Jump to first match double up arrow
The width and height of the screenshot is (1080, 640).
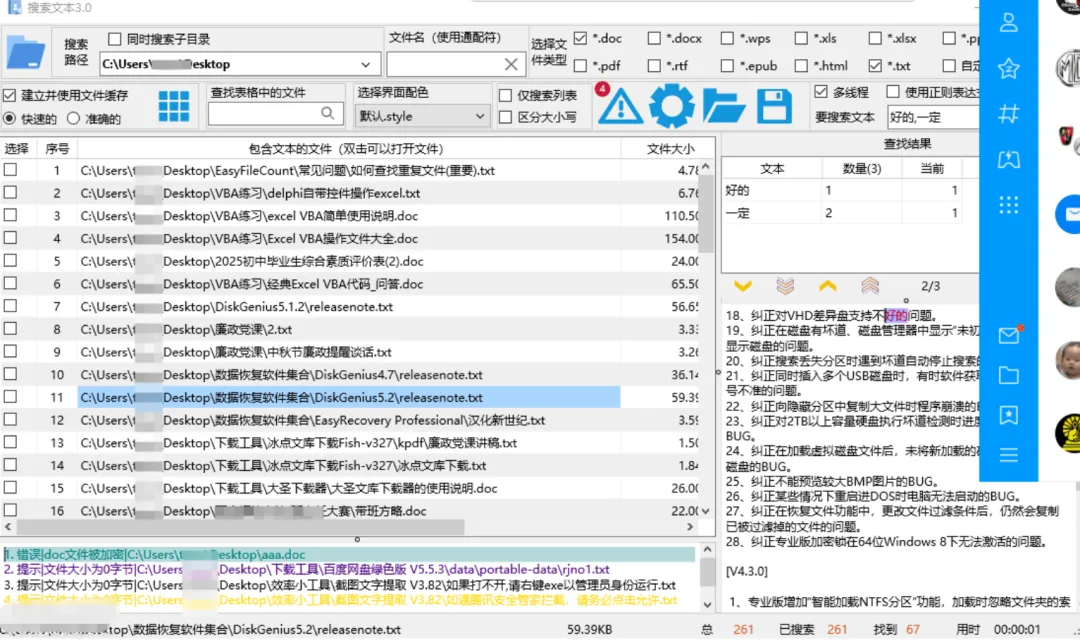pos(870,285)
